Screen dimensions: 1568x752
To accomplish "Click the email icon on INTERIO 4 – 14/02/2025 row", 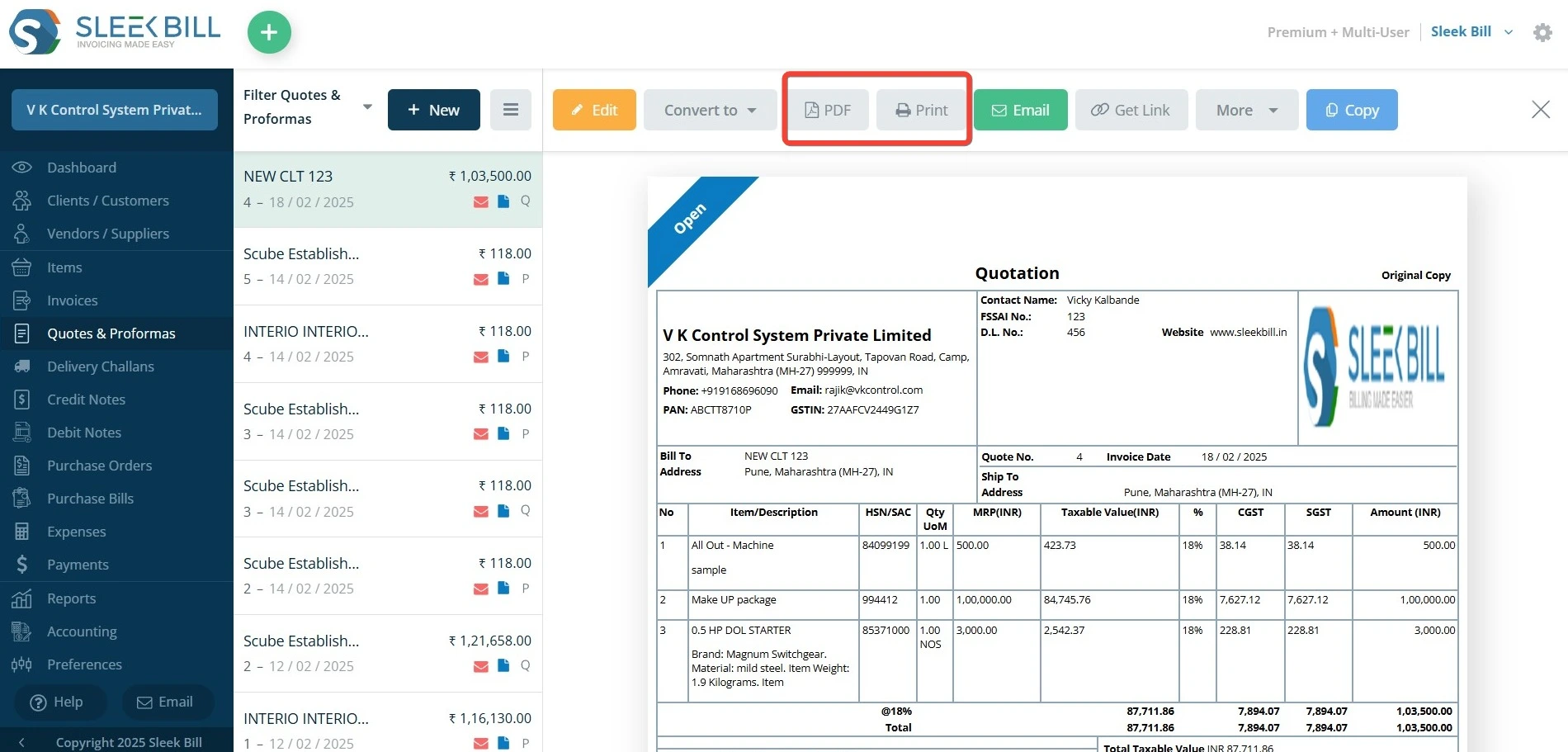I will coord(481,357).
